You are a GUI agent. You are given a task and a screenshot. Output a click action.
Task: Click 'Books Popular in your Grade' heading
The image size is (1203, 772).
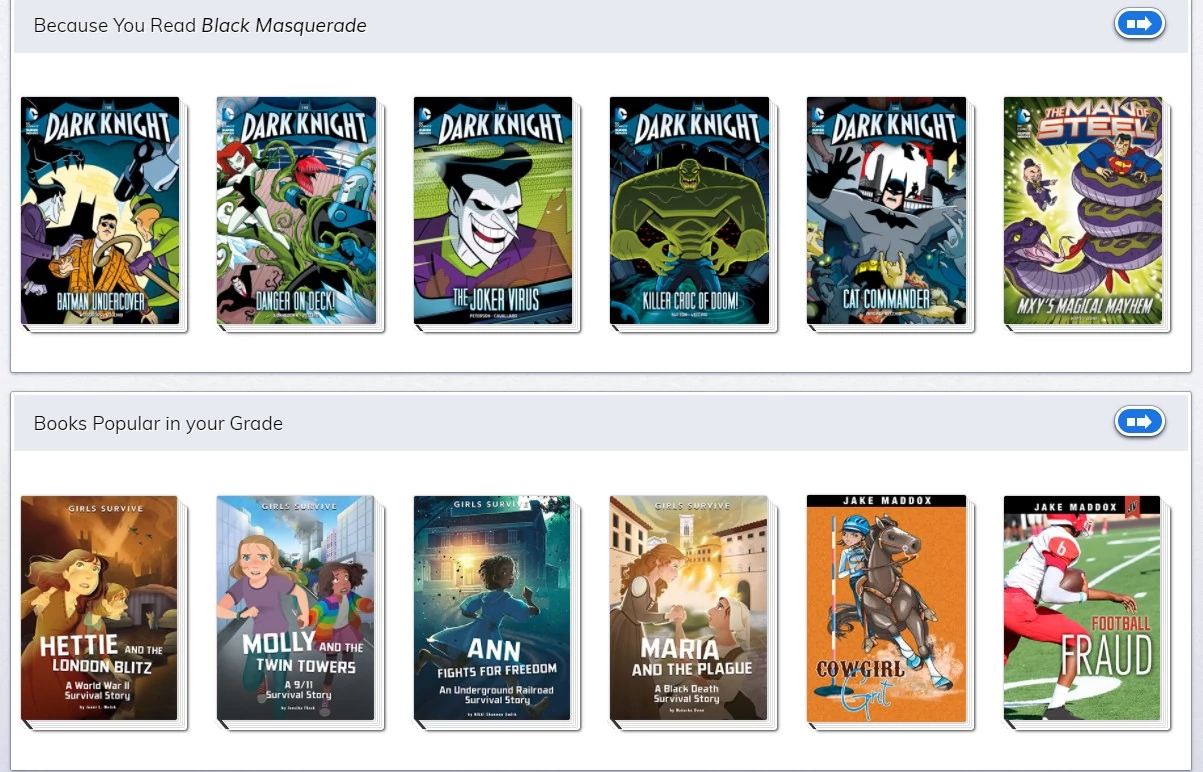[x=158, y=423]
